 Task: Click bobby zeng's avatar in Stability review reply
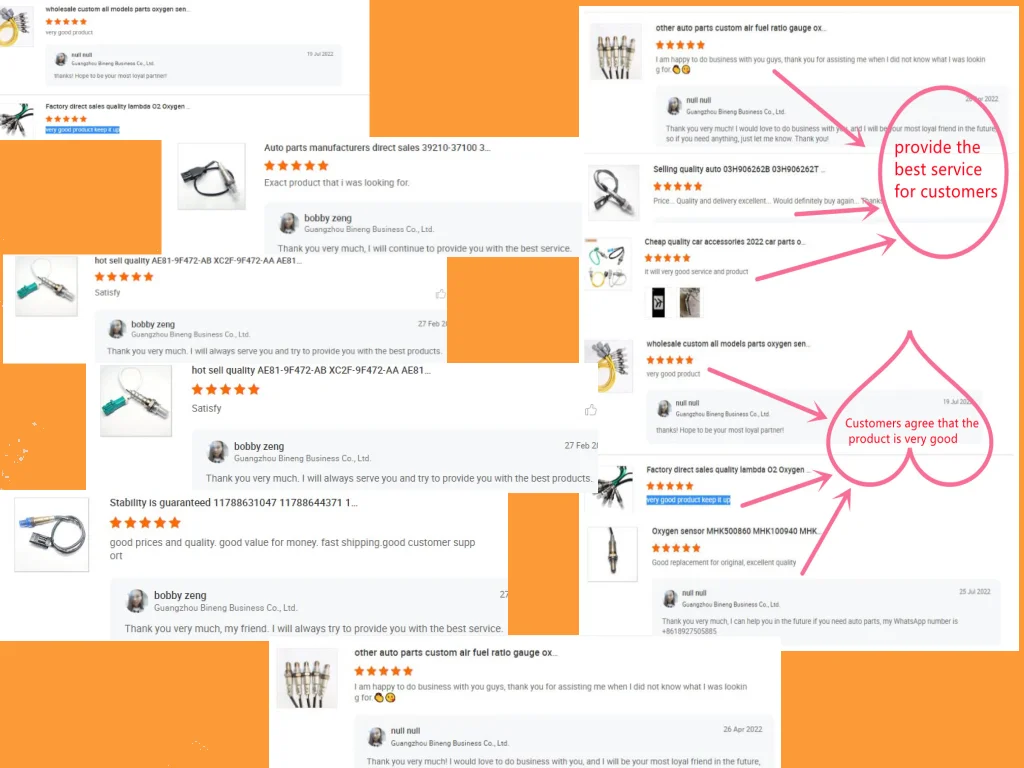tap(136, 601)
